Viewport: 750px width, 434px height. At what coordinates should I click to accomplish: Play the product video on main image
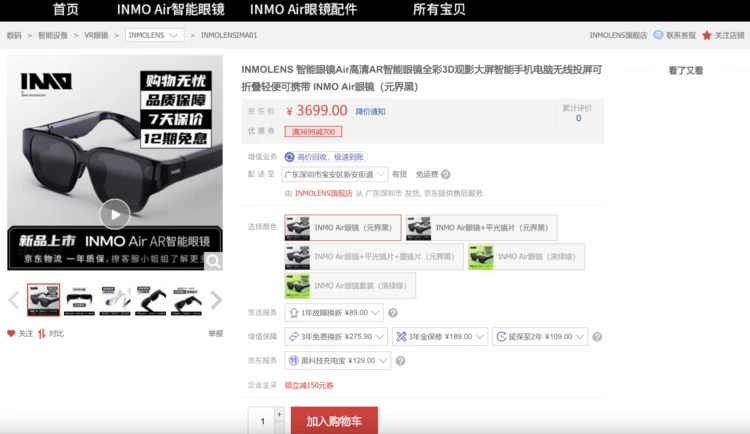(x=115, y=213)
